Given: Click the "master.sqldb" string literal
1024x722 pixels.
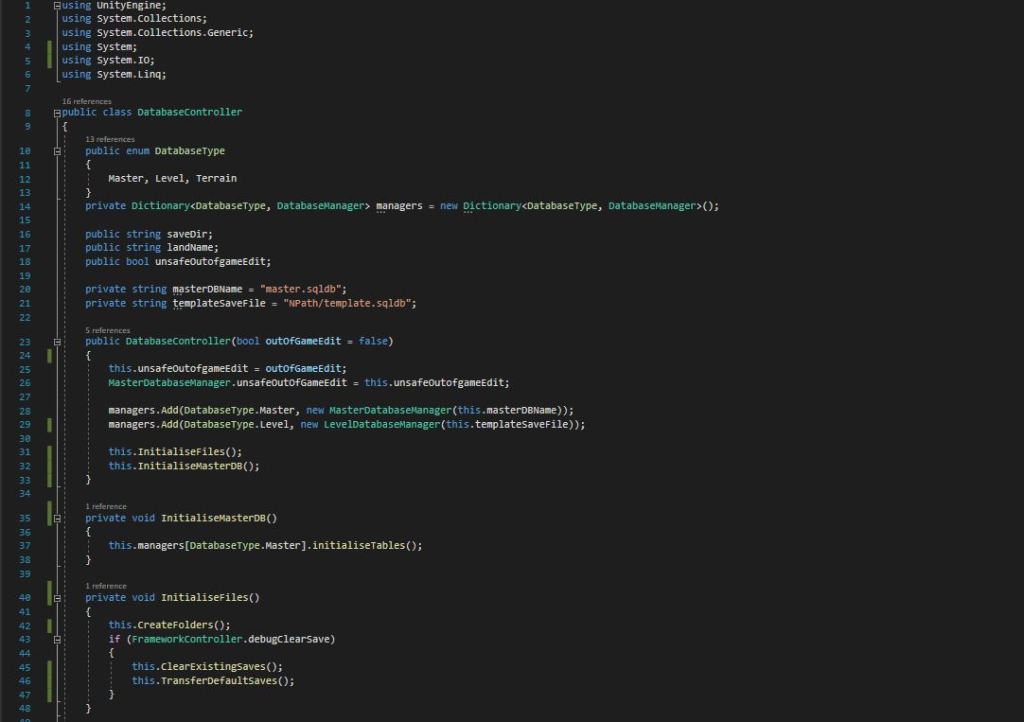Looking at the screenshot, I should tap(301, 289).
